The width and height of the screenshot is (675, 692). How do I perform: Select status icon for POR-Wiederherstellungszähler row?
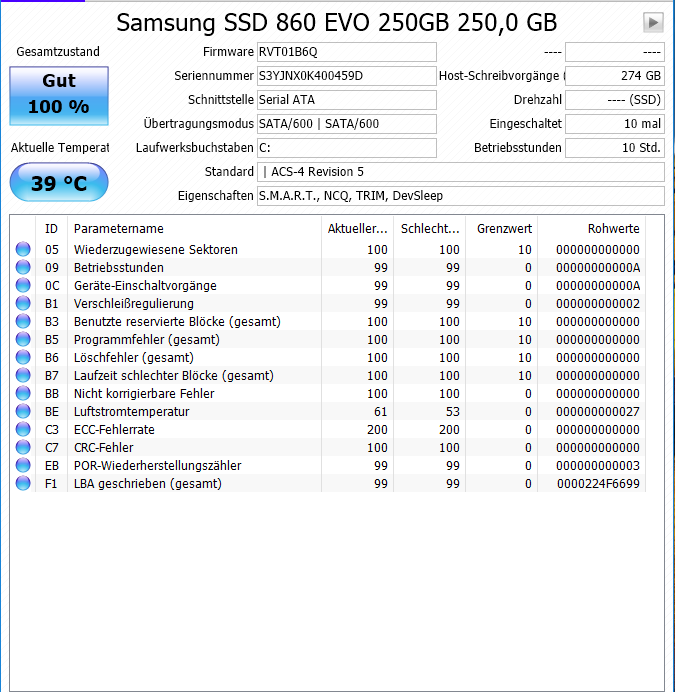click(x=23, y=466)
